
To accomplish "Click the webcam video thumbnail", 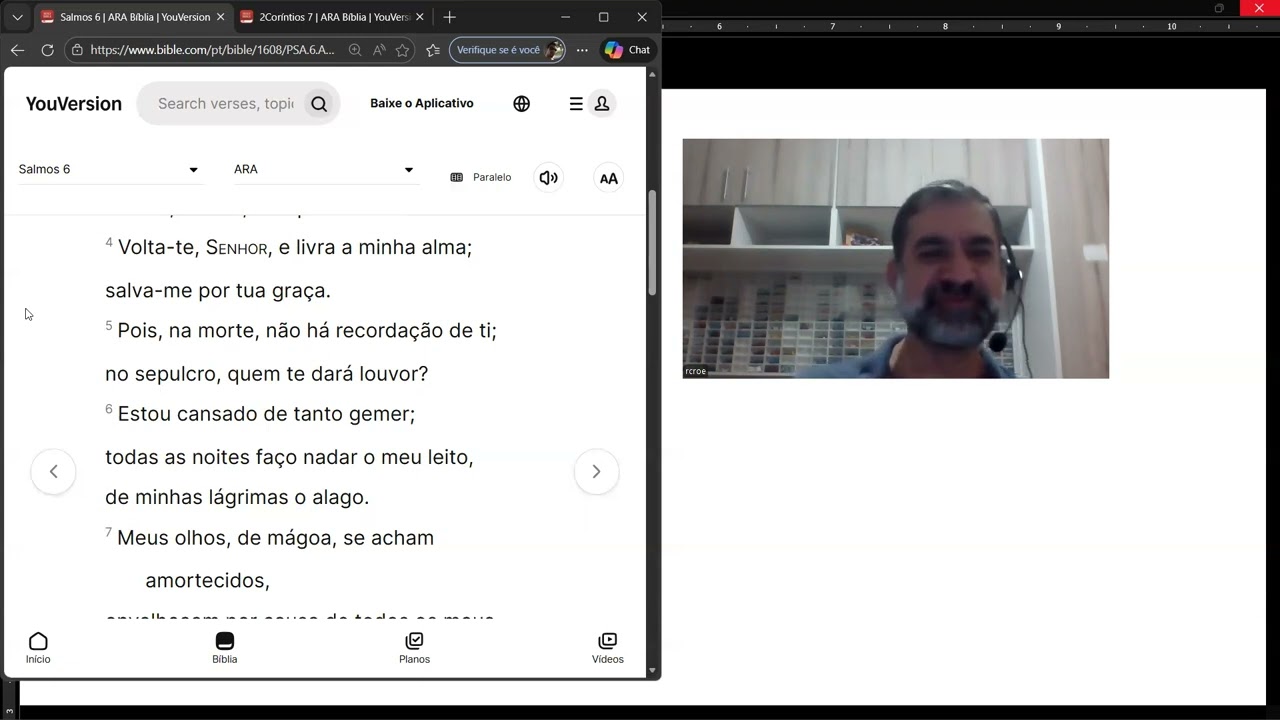I will 896,258.
